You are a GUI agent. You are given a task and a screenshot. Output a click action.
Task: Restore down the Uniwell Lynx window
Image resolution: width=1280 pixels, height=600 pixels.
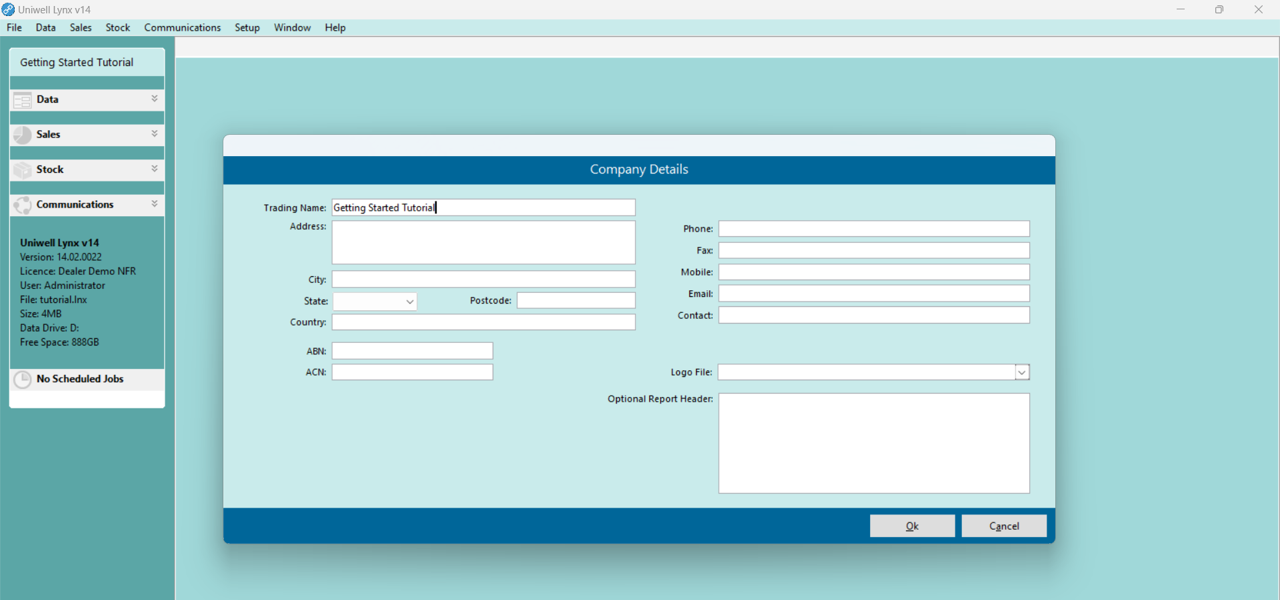(1219, 10)
